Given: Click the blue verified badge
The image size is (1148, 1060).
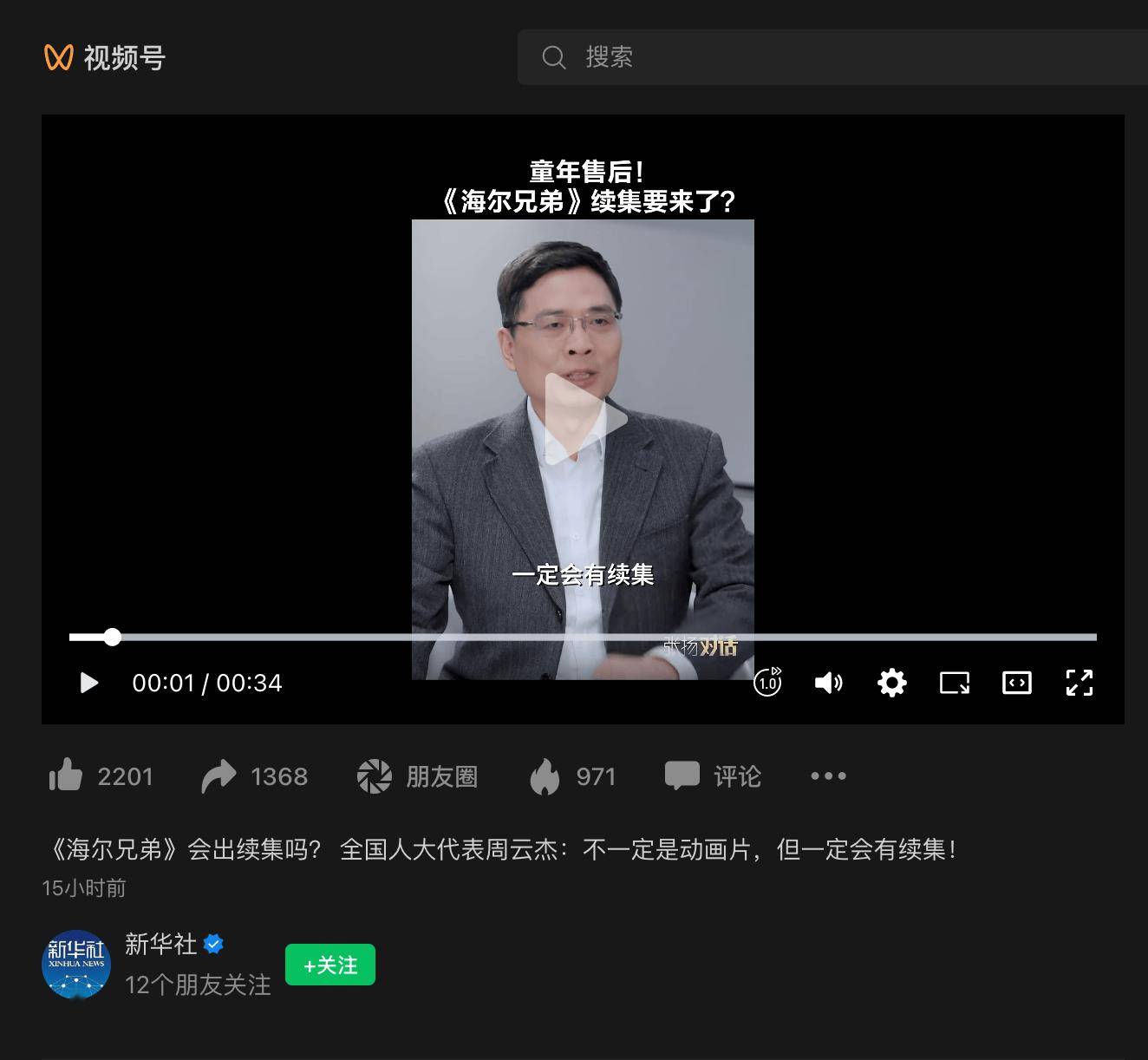Looking at the screenshot, I should 213,944.
